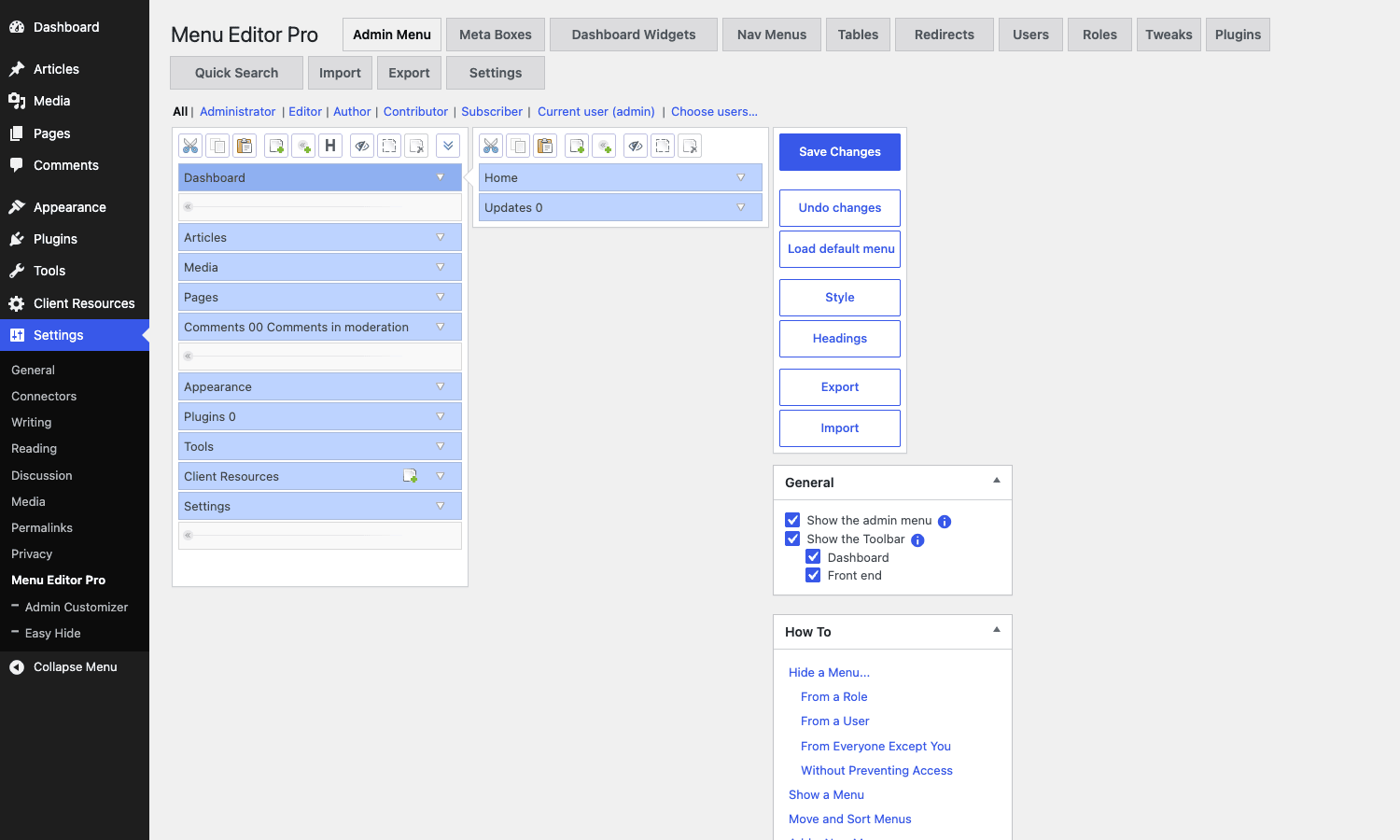
Task: Collapse the General panel with its arrow
Action: click(997, 481)
